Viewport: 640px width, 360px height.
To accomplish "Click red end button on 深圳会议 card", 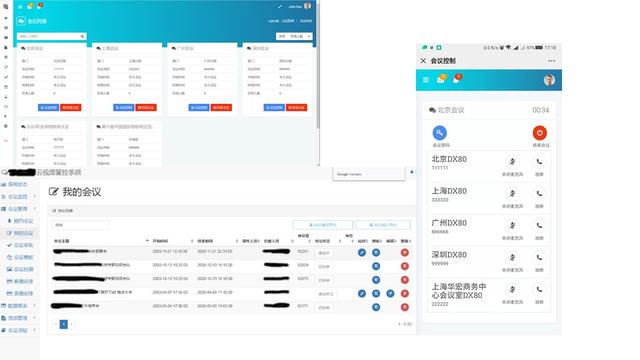I will [x=296, y=107].
